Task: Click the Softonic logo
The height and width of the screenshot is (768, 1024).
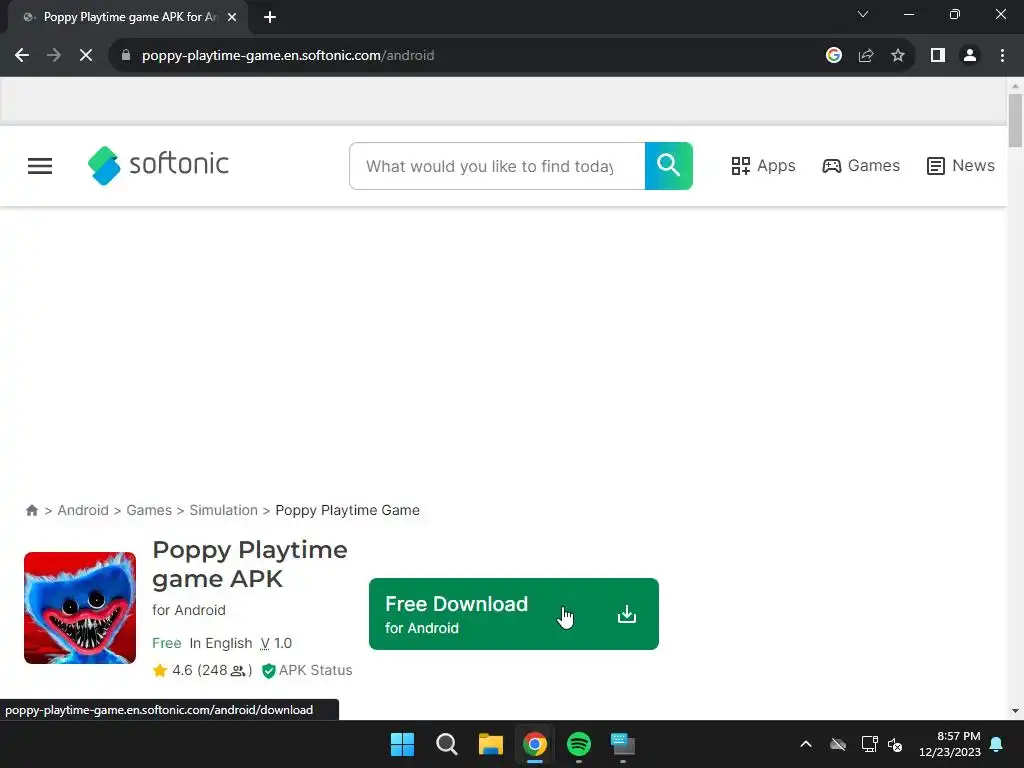Action: pos(159,165)
